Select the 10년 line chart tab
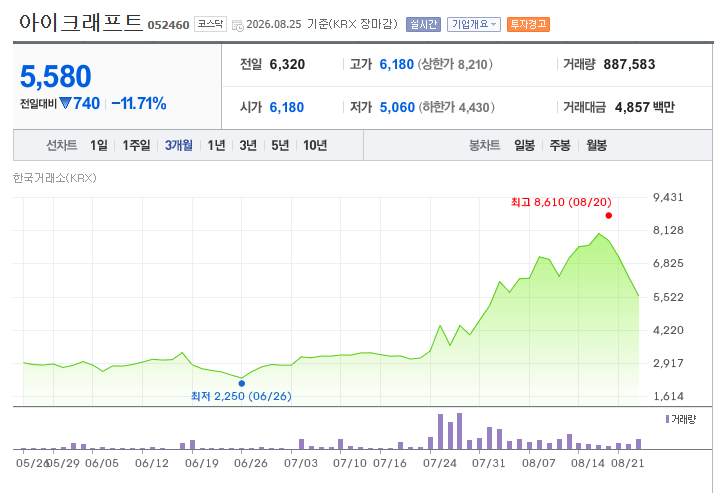Image resolution: width=714 pixels, height=493 pixels. pos(315,146)
